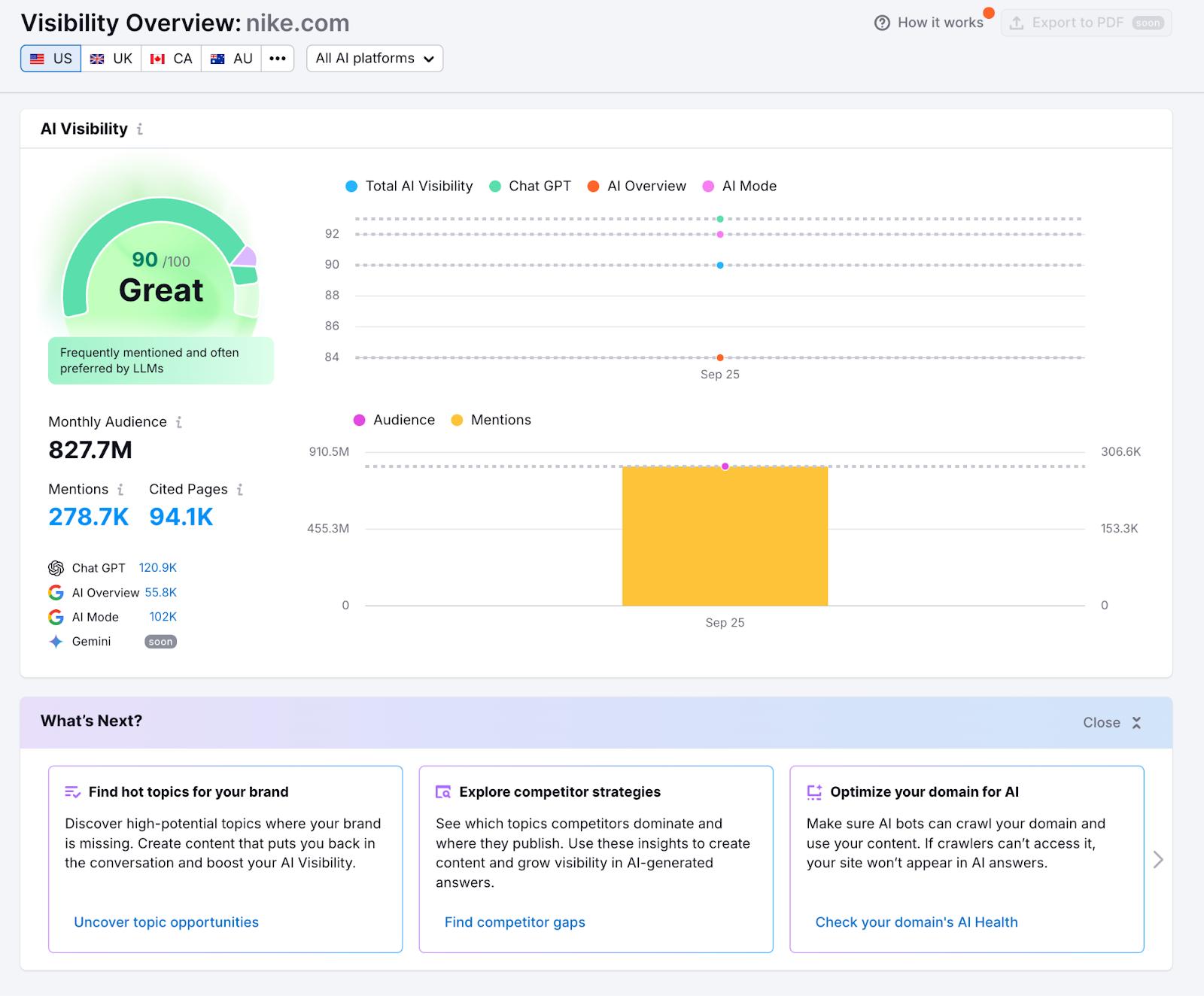This screenshot has width=1204, height=996.
Task: Toggle the AI Overview legend series
Action: (637, 187)
